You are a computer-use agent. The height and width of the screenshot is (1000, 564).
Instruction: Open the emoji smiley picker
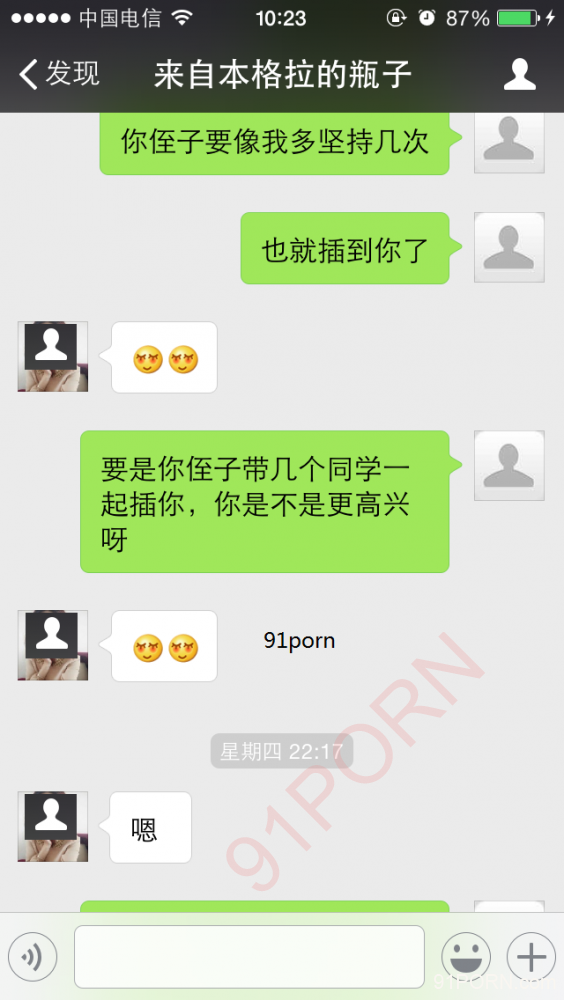tap(466, 957)
